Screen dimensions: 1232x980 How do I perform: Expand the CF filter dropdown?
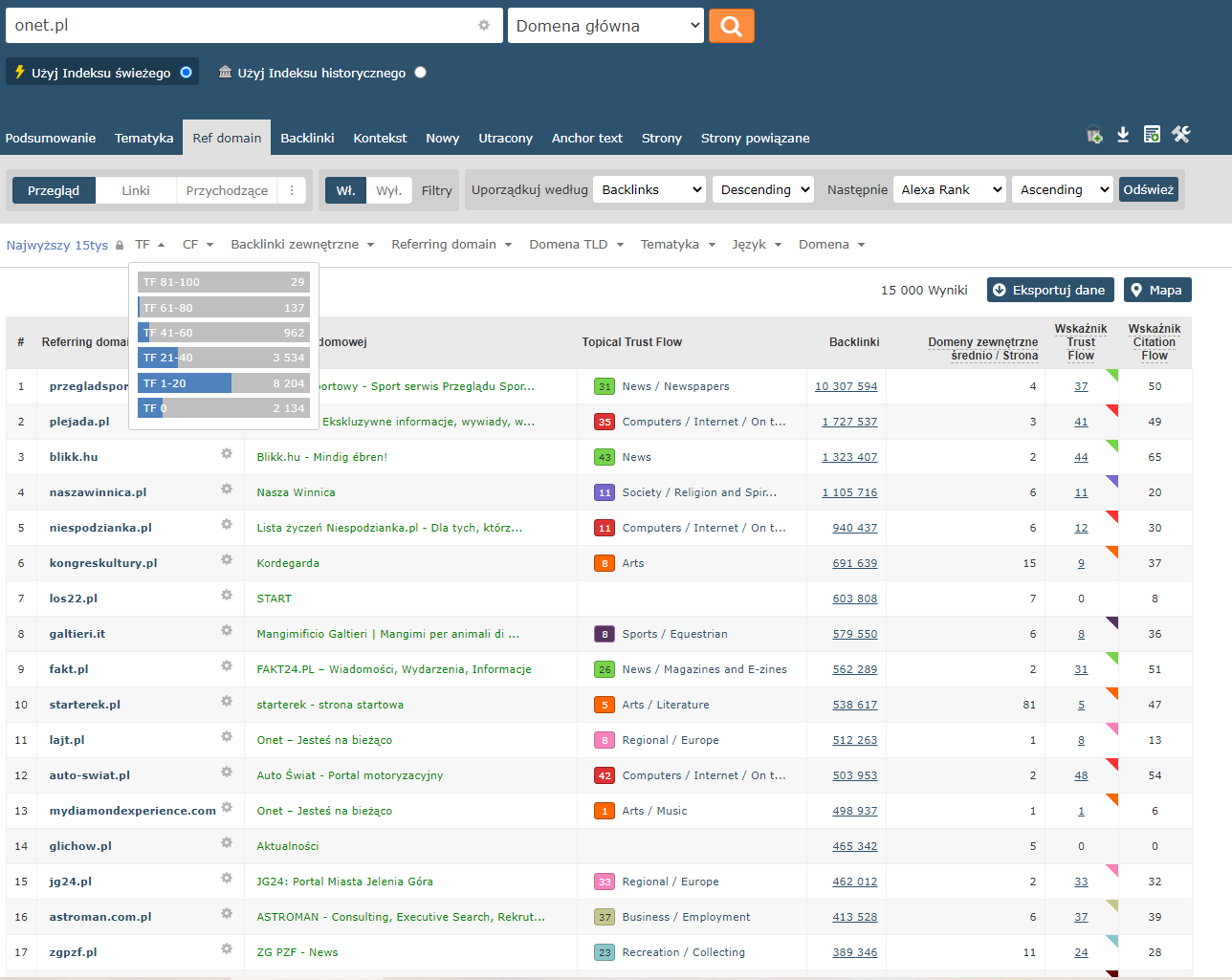coord(198,245)
